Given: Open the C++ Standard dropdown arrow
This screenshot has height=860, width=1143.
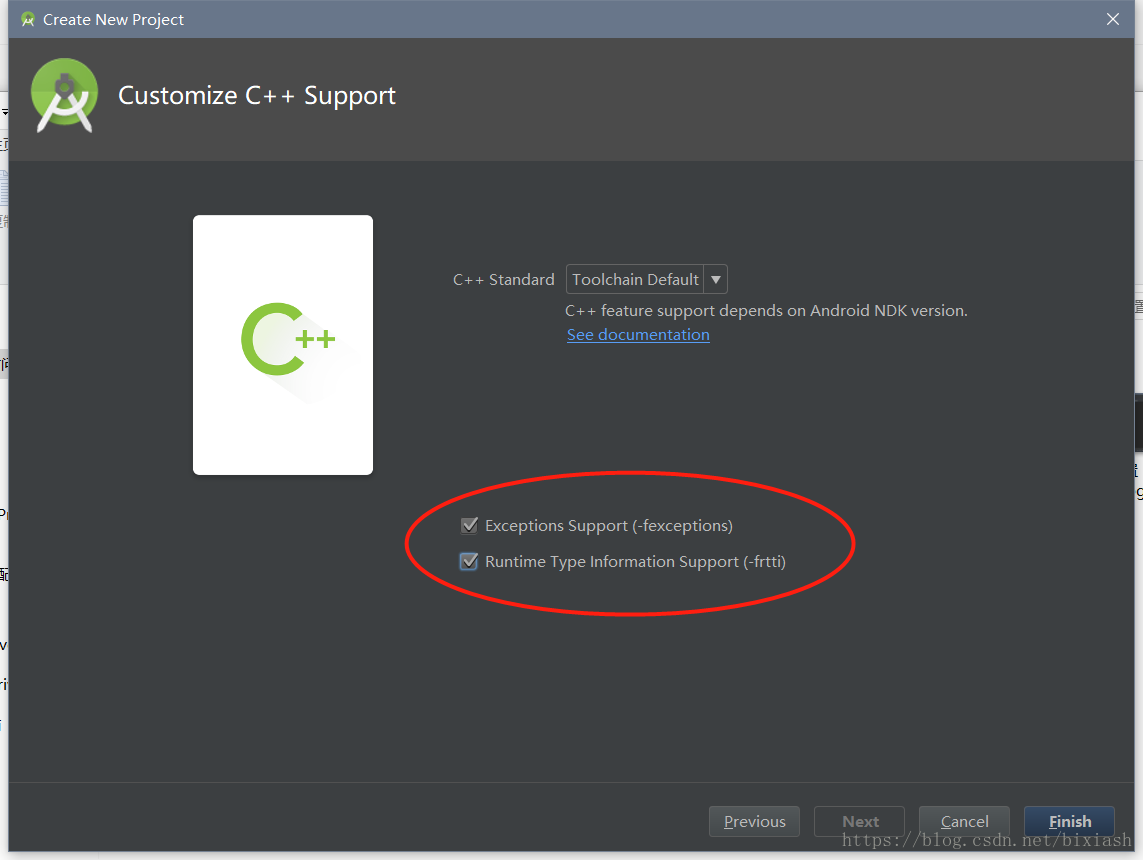Looking at the screenshot, I should pos(716,279).
